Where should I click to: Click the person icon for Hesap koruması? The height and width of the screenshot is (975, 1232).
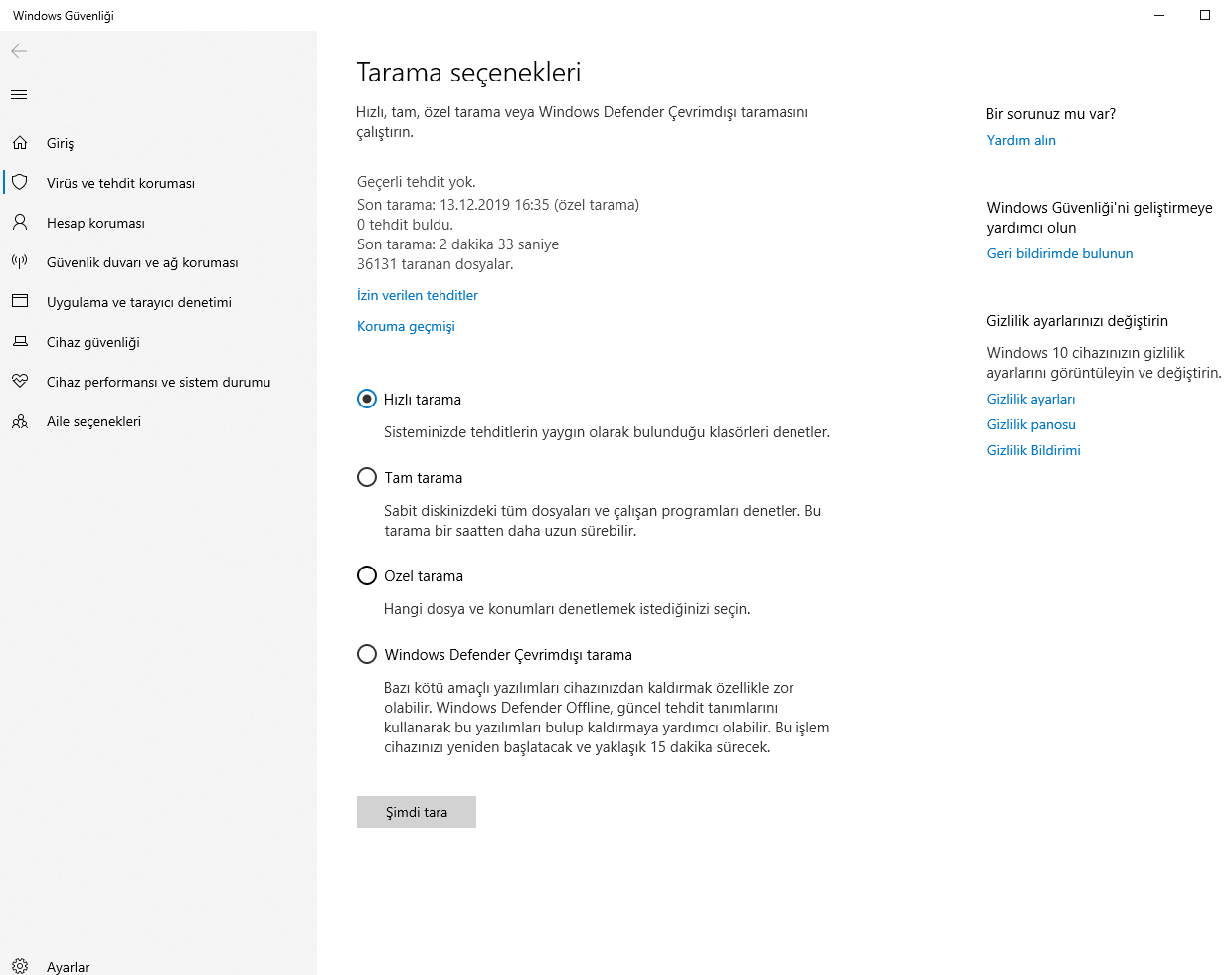[x=20, y=222]
